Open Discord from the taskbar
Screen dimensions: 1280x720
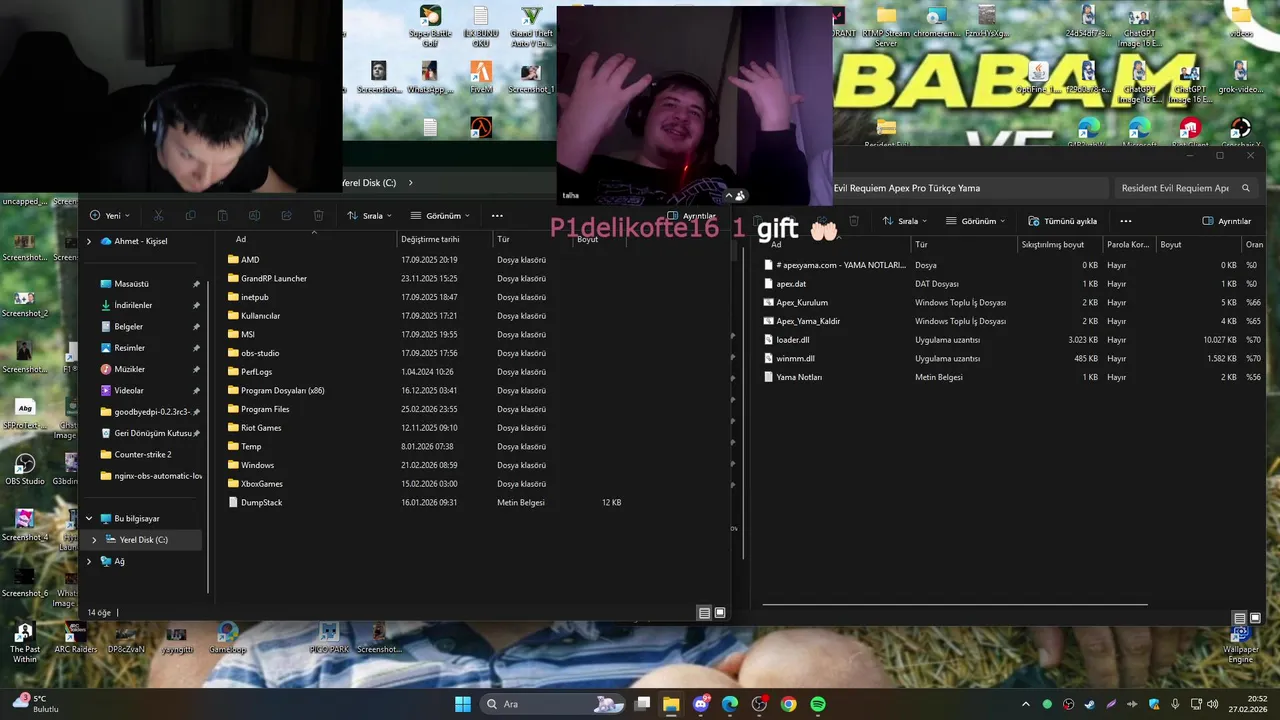click(701, 704)
